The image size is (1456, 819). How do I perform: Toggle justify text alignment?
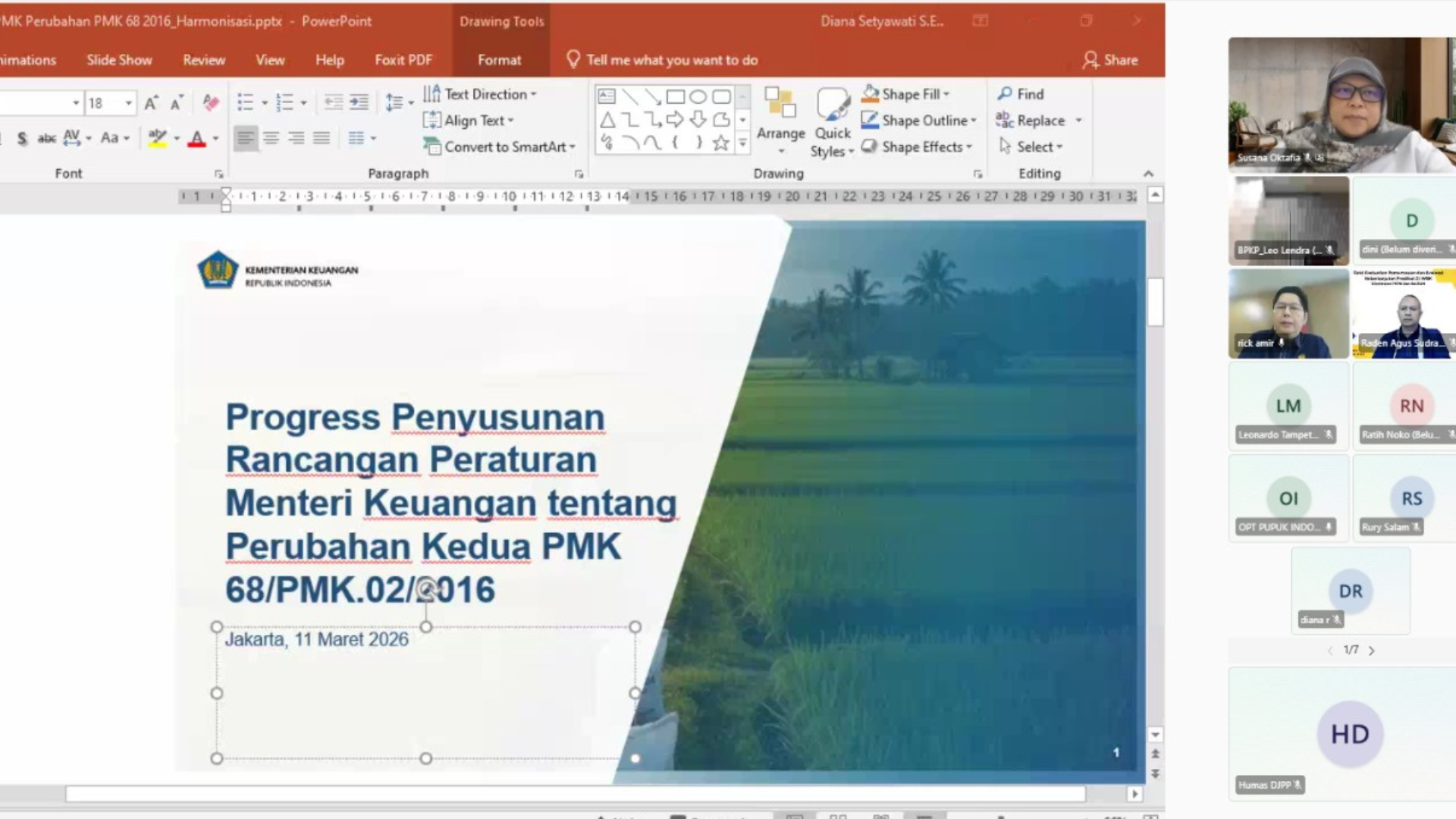(x=322, y=138)
